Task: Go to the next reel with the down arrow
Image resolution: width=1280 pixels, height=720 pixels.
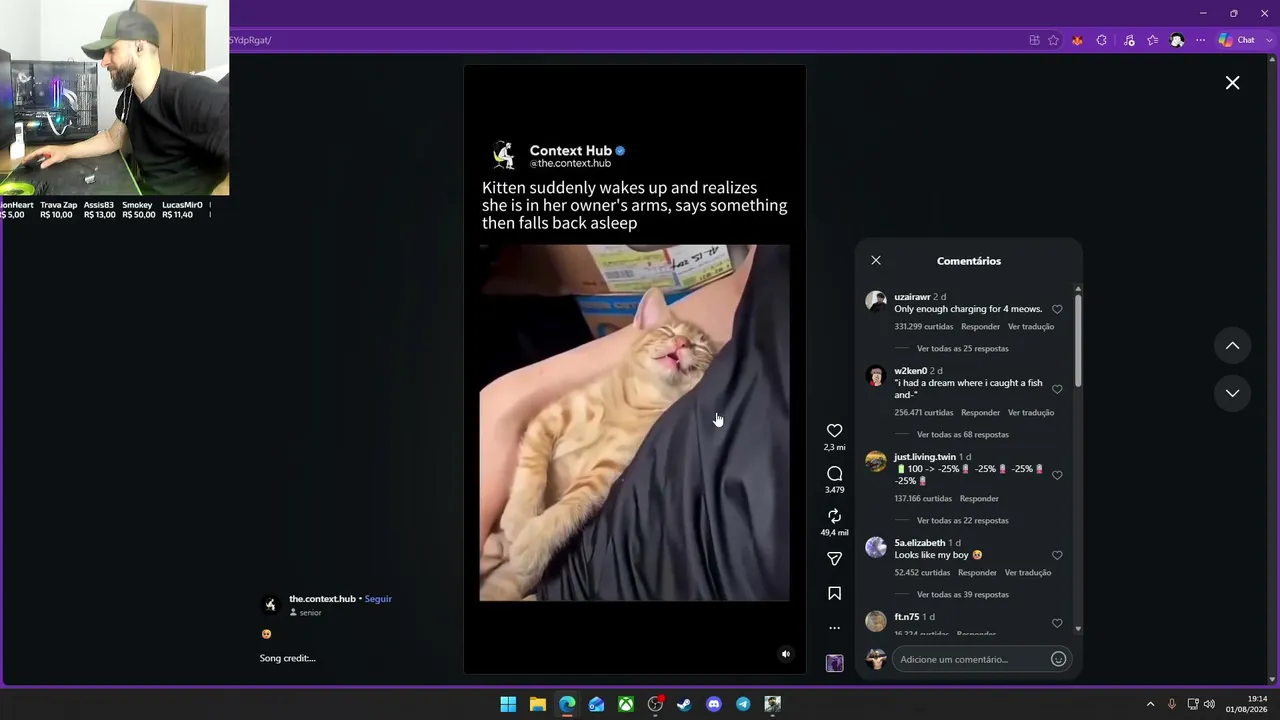Action: pyautogui.click(x=1232, y=393)
